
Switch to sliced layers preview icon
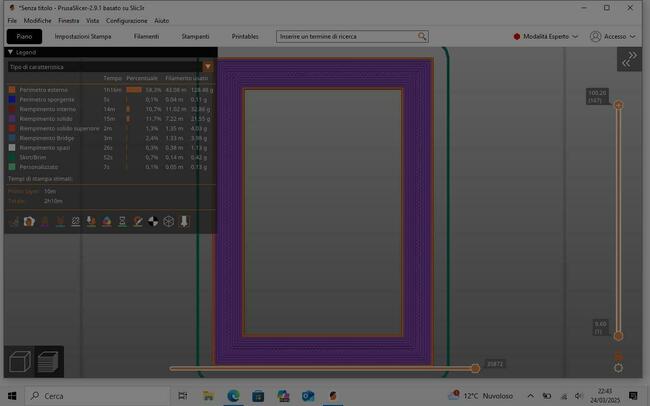(48, 362)
